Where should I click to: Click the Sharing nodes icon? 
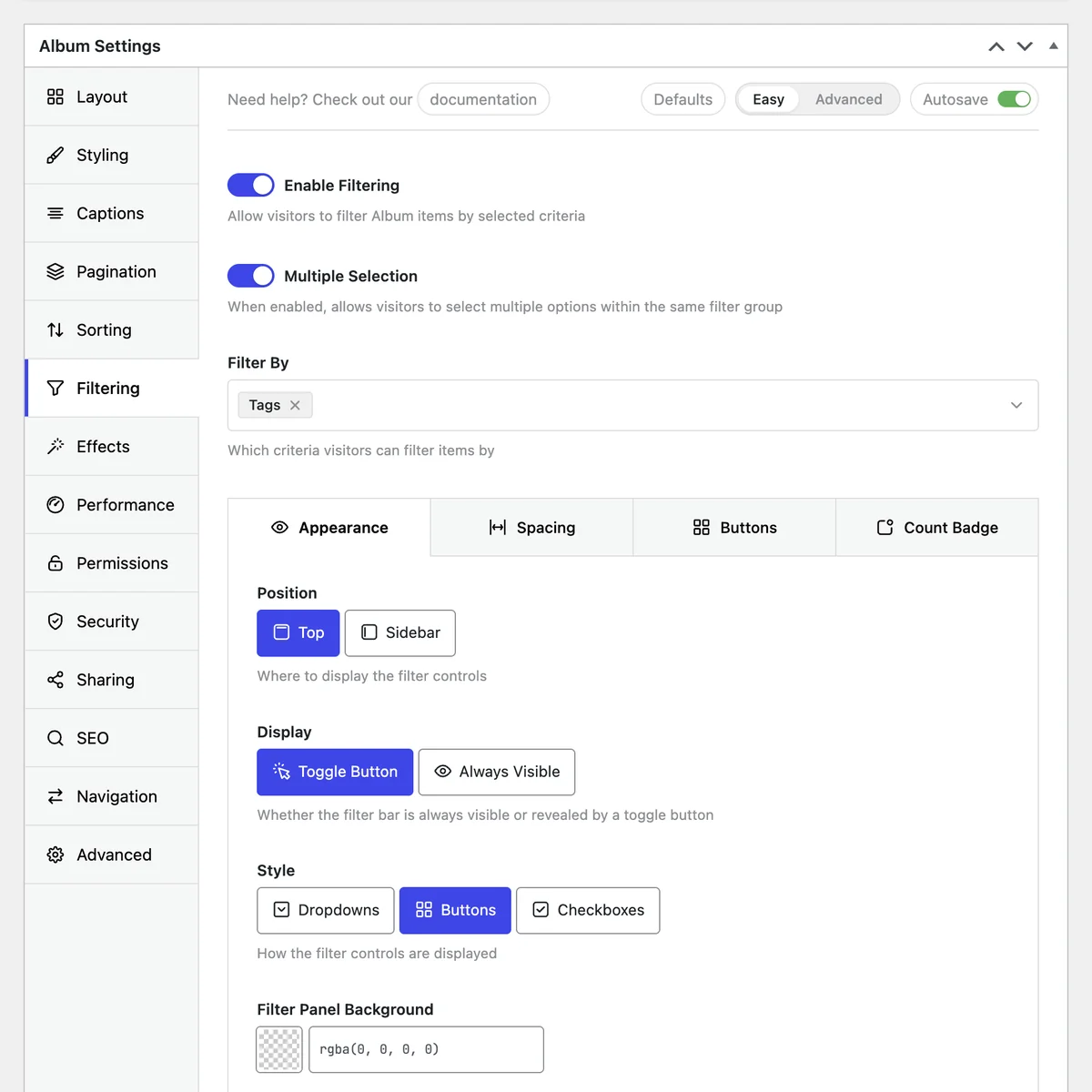[56, 679]
